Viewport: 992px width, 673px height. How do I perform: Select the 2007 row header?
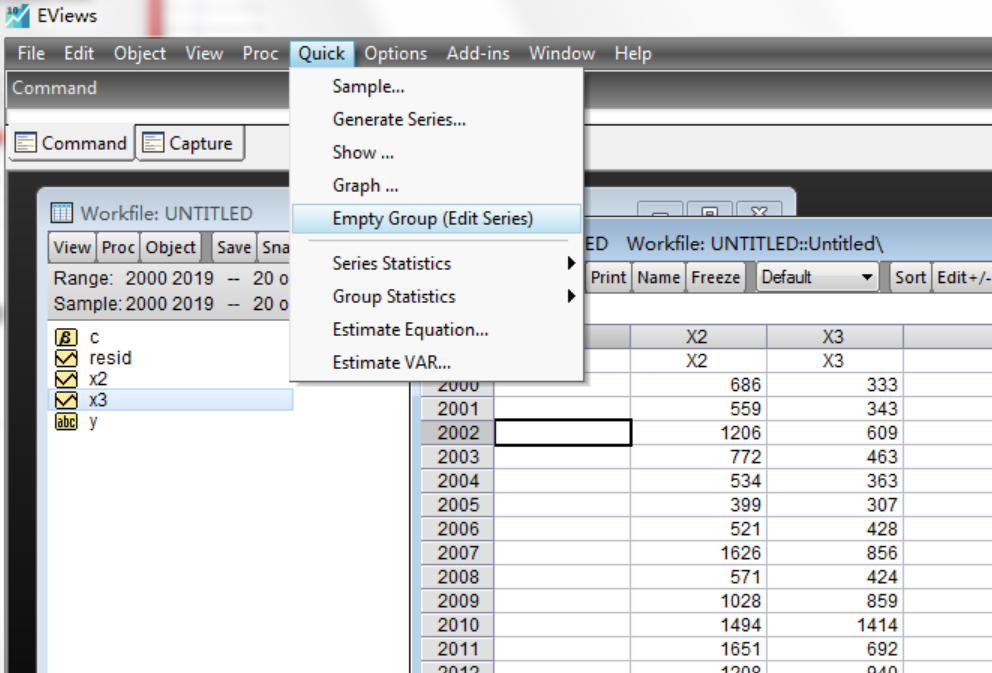coord(457,553)
